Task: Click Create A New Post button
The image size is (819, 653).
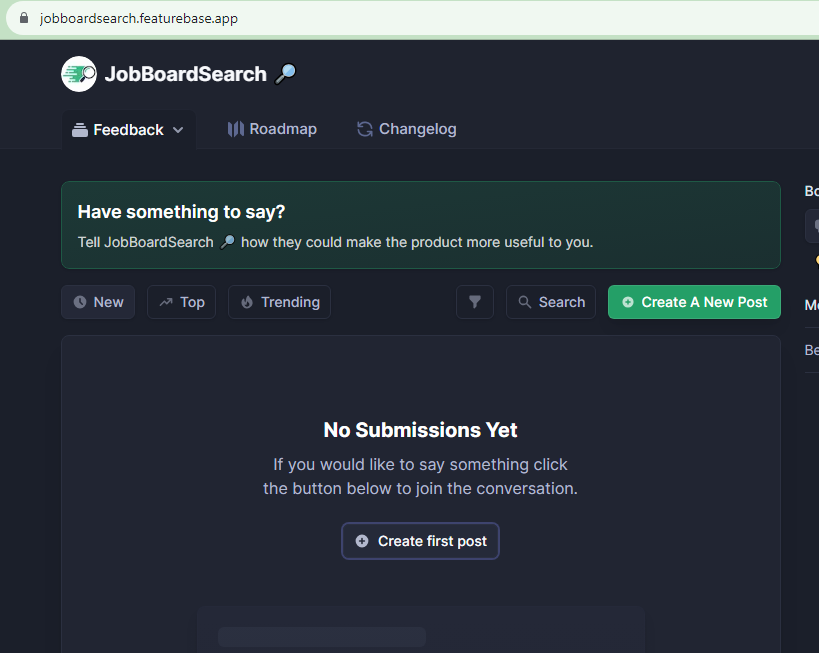Action: (694, 302)
